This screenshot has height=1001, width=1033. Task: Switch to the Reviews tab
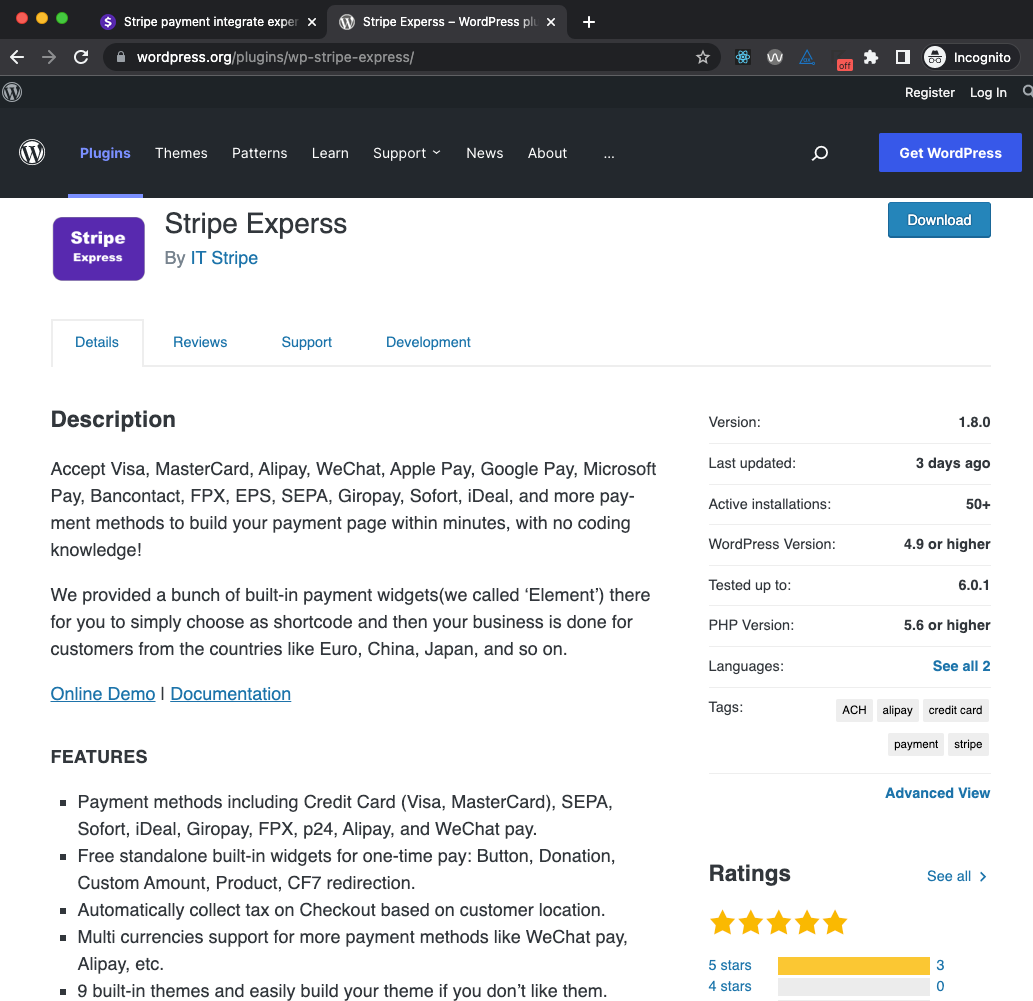click(200, 342)
